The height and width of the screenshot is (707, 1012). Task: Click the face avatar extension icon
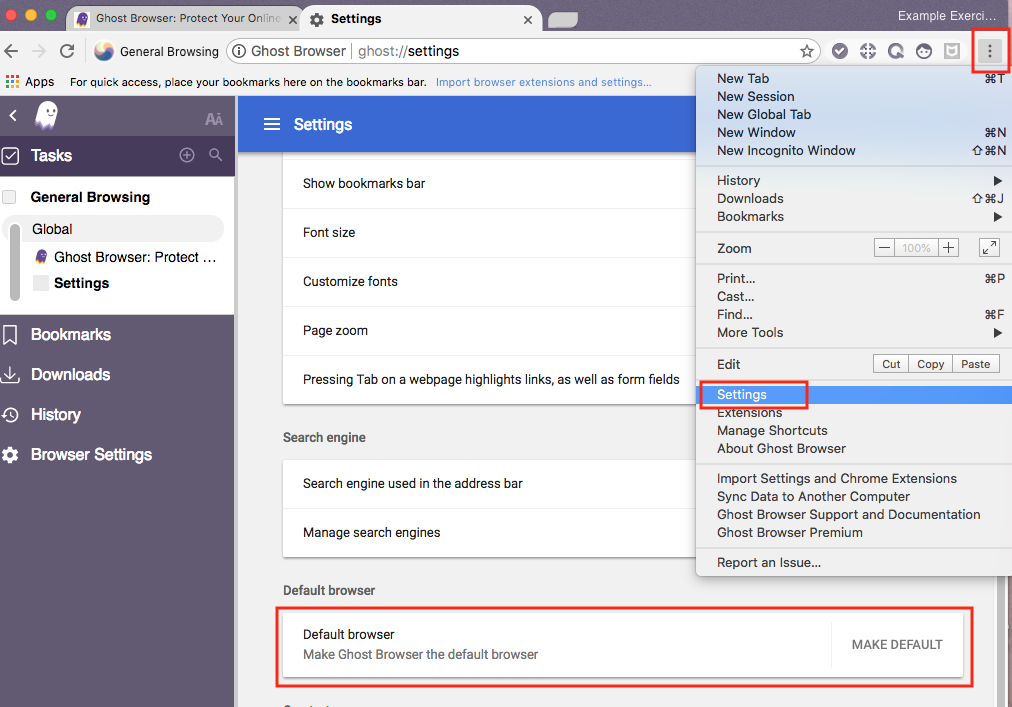pos(924,51)
